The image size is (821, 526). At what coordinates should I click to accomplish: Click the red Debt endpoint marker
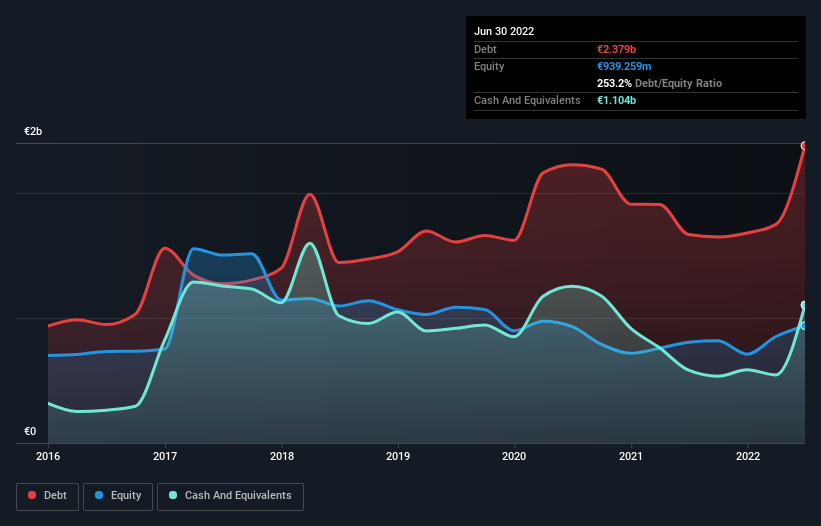(x=804, y=146)
